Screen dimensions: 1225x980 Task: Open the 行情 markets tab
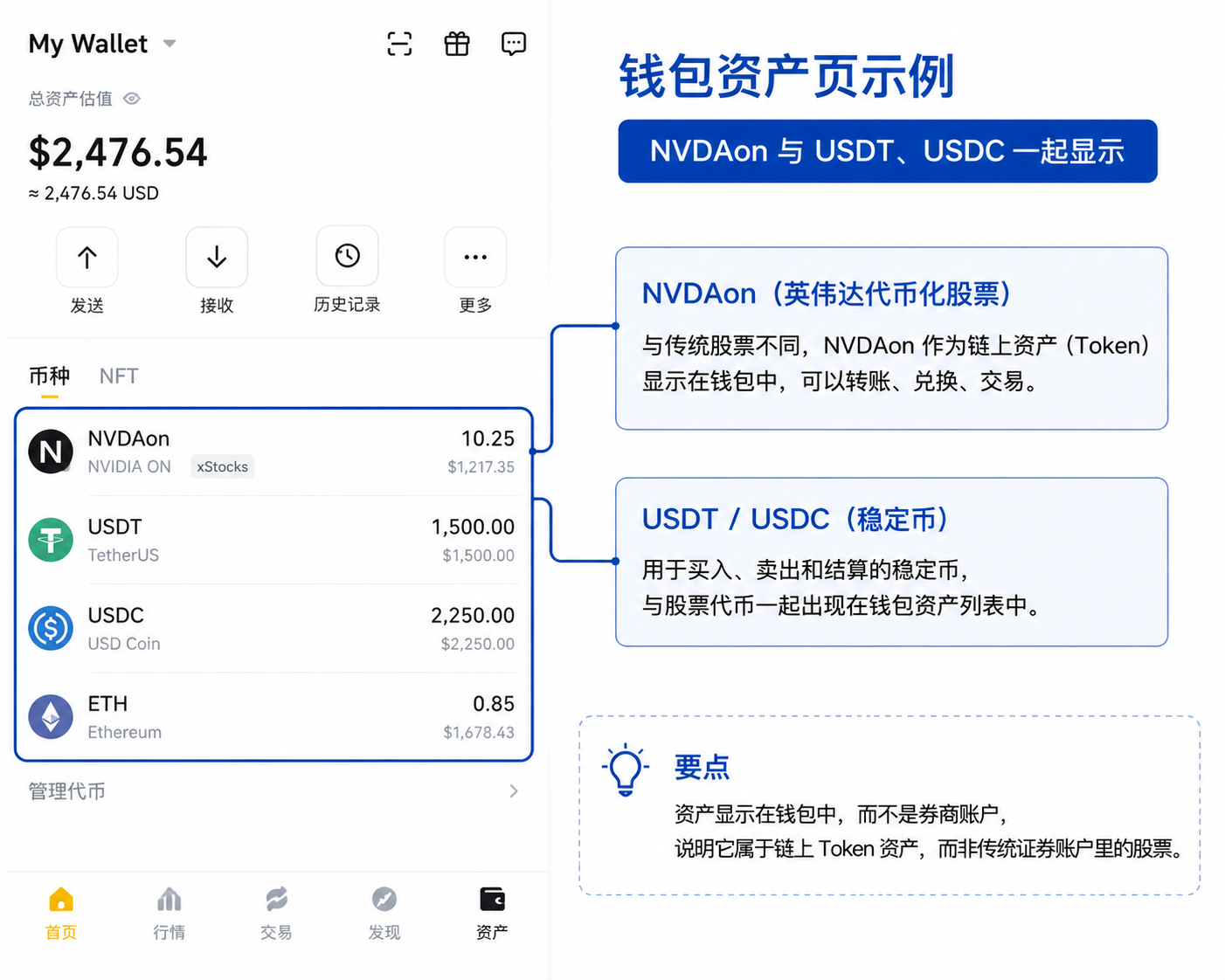(x=169, y=914)
